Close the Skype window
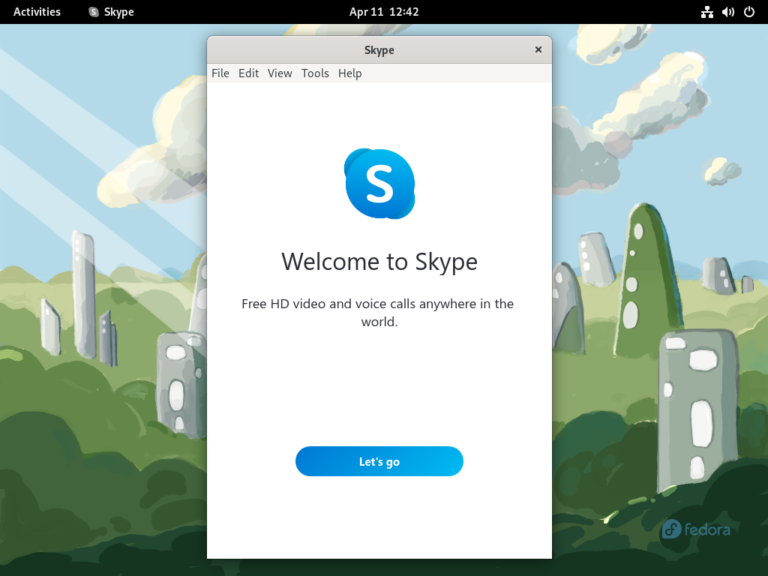768x576 pixels. click(538, 50)
